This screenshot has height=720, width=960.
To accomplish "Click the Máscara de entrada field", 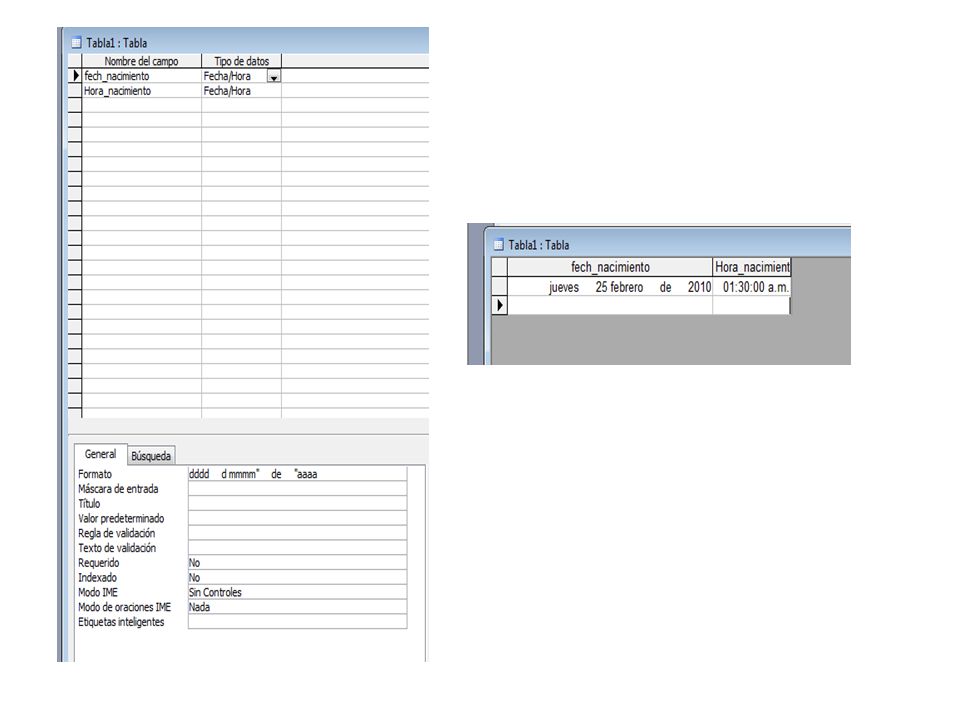I will pos(298,489).
